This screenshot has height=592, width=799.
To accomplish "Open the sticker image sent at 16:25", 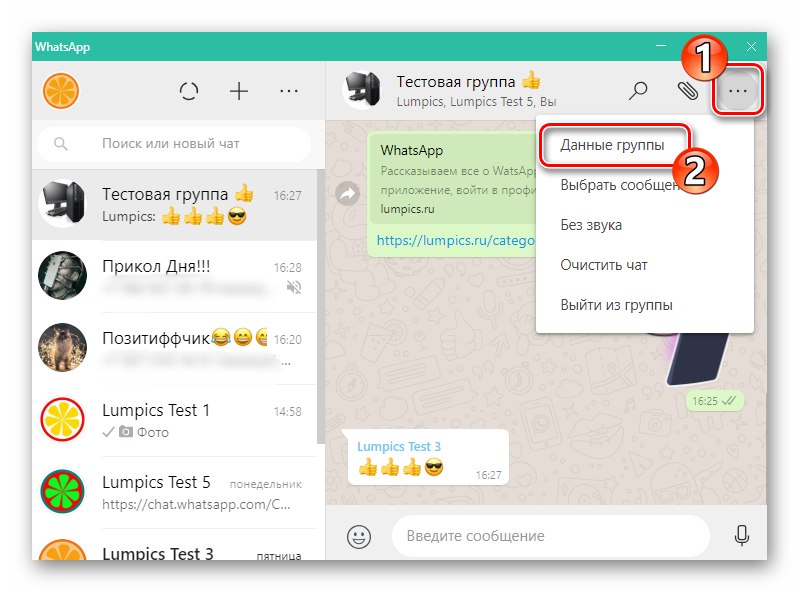I will (698, 359).
